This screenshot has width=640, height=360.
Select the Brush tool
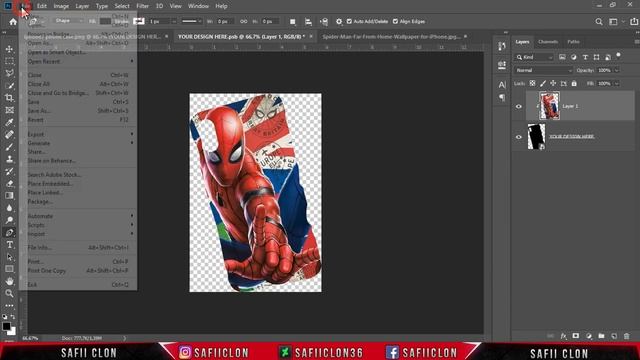click(x=9, y=147)
